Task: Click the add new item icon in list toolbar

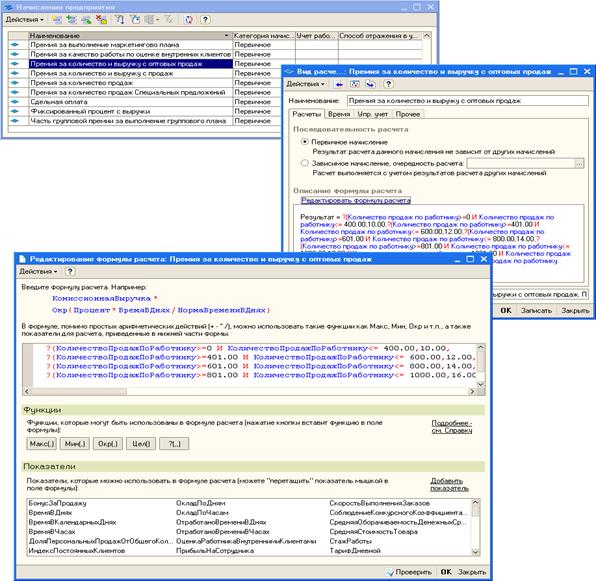Action: pos(57,19)
